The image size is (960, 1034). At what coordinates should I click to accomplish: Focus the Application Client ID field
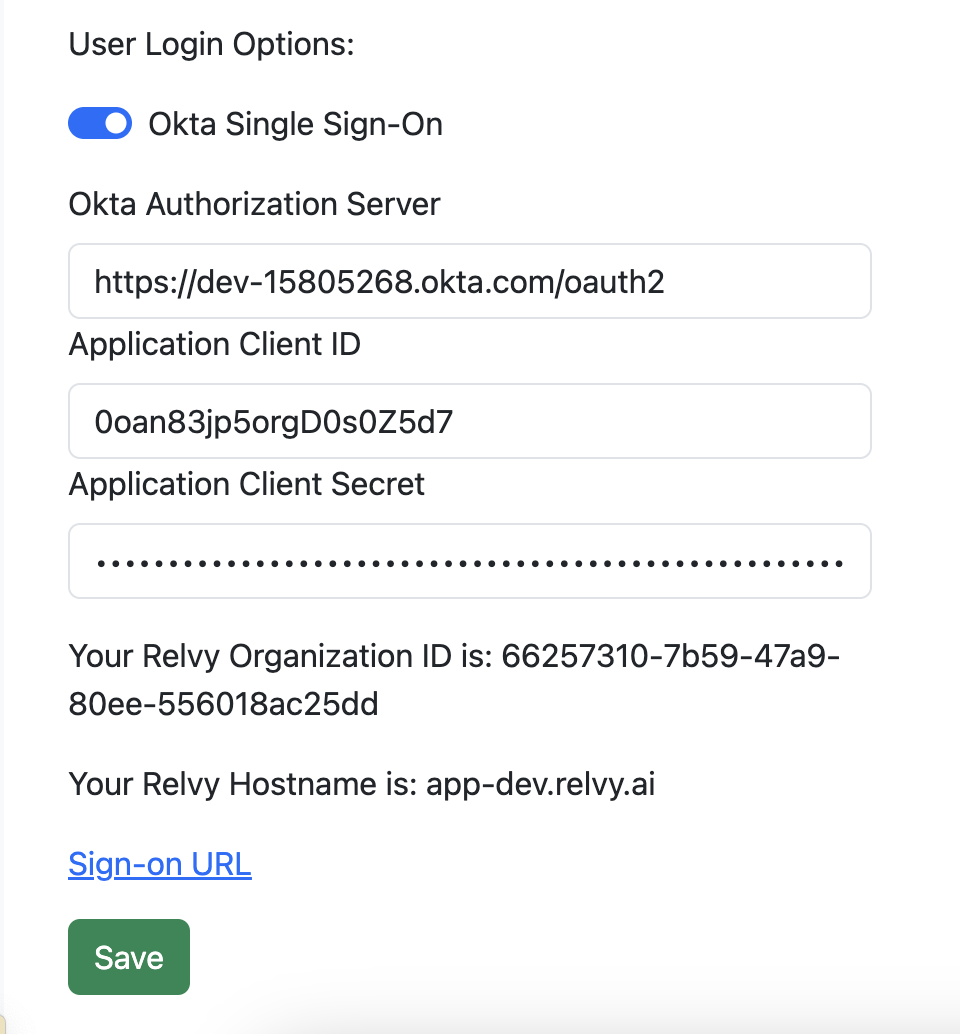tap(470, 421)
